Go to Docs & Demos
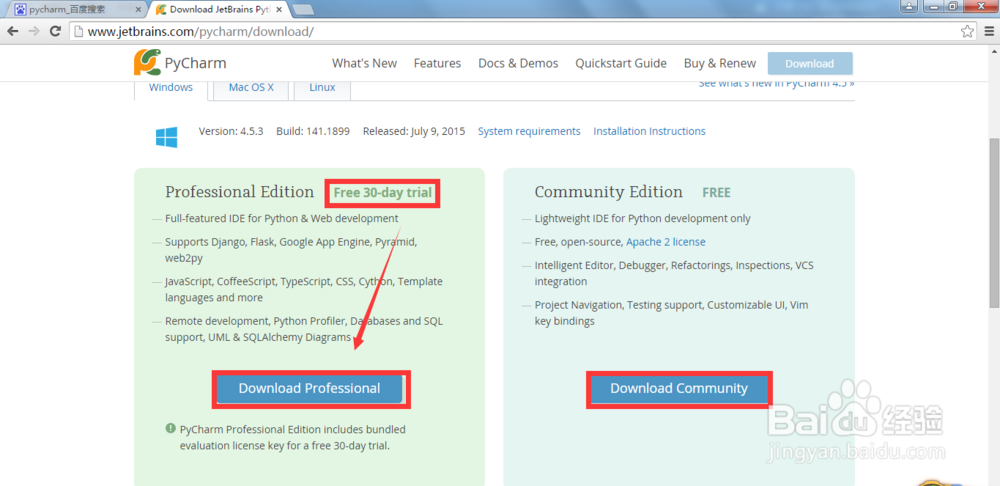 click(x=518, y=63)
